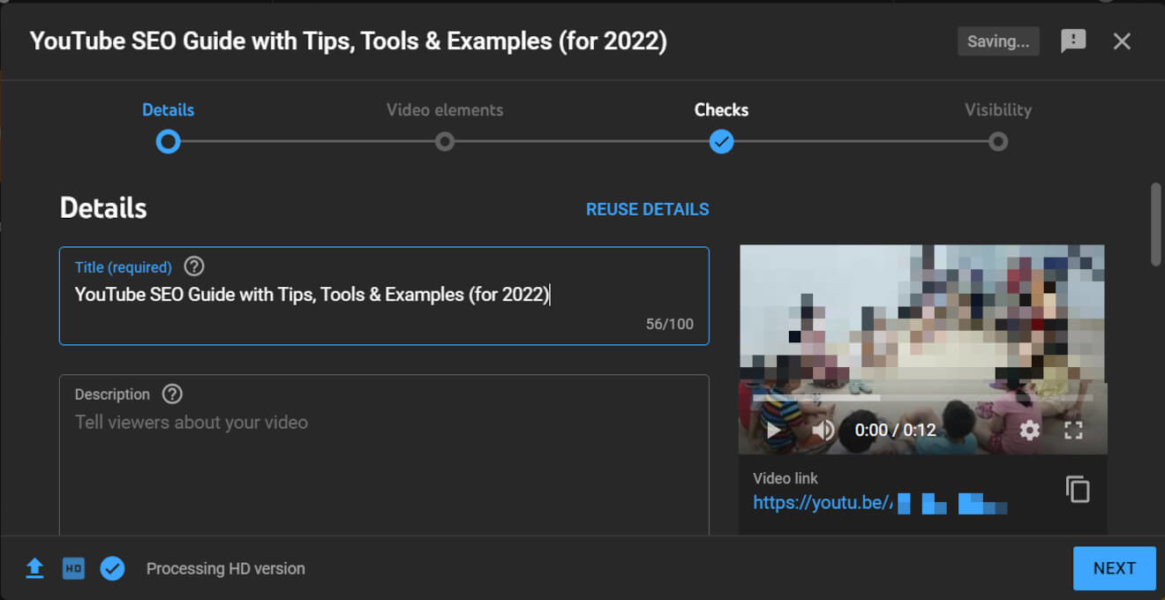The image size is (1165, 600).
Task: Open the playback settings gear menu
Action: 1029,429
